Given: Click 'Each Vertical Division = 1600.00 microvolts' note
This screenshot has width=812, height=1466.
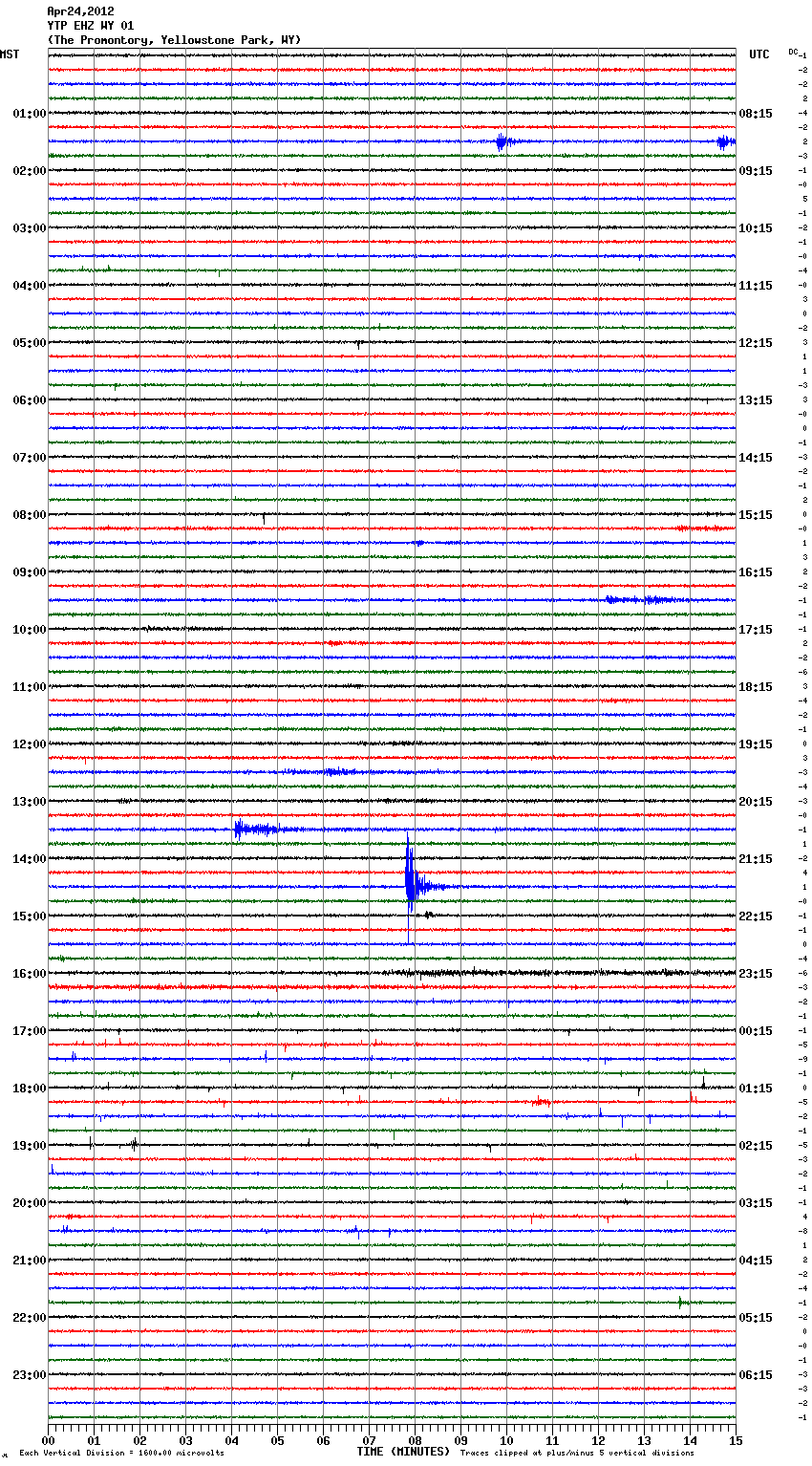Looking at the screenshot, I should (121, 1454).
